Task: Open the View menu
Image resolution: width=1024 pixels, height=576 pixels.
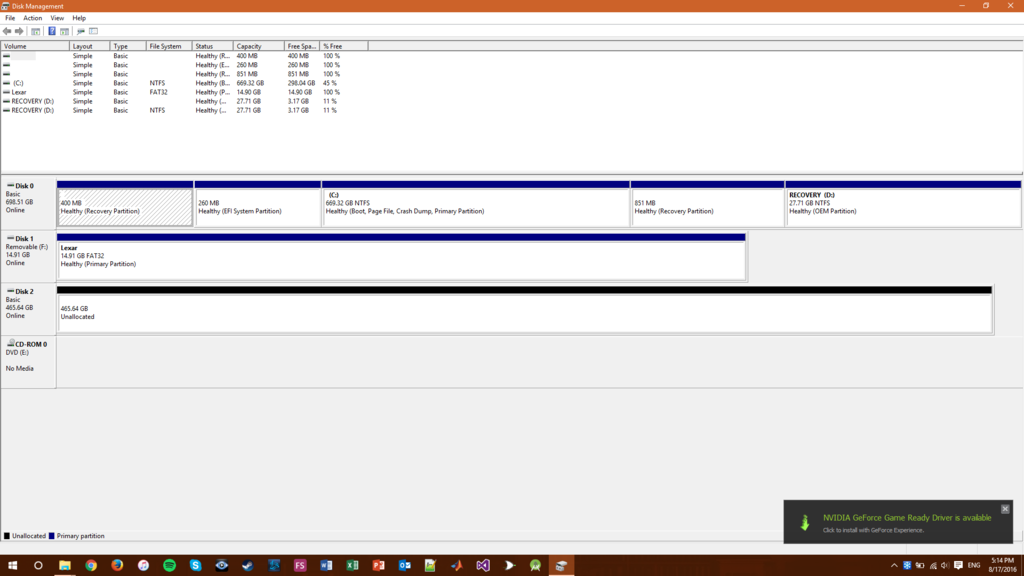Action: (x=56, y=17)
